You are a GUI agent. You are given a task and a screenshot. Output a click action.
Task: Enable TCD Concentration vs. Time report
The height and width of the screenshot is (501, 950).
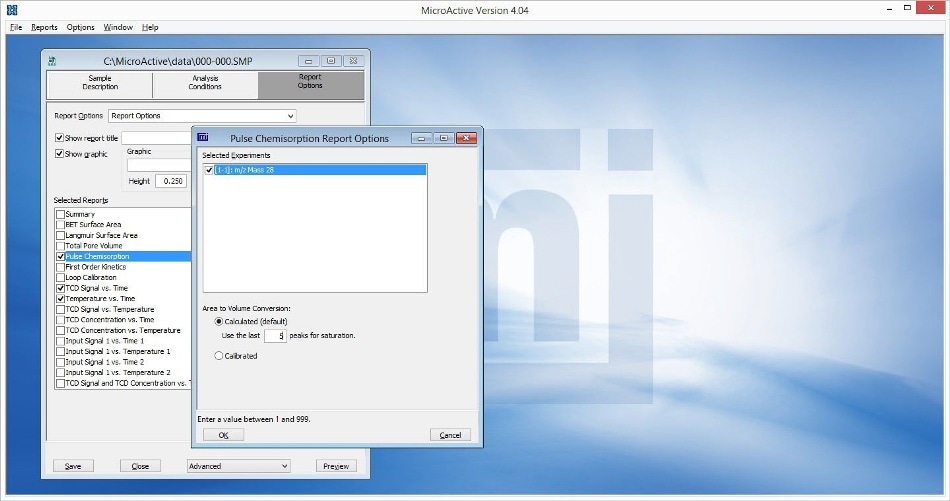tap(60, 320)
